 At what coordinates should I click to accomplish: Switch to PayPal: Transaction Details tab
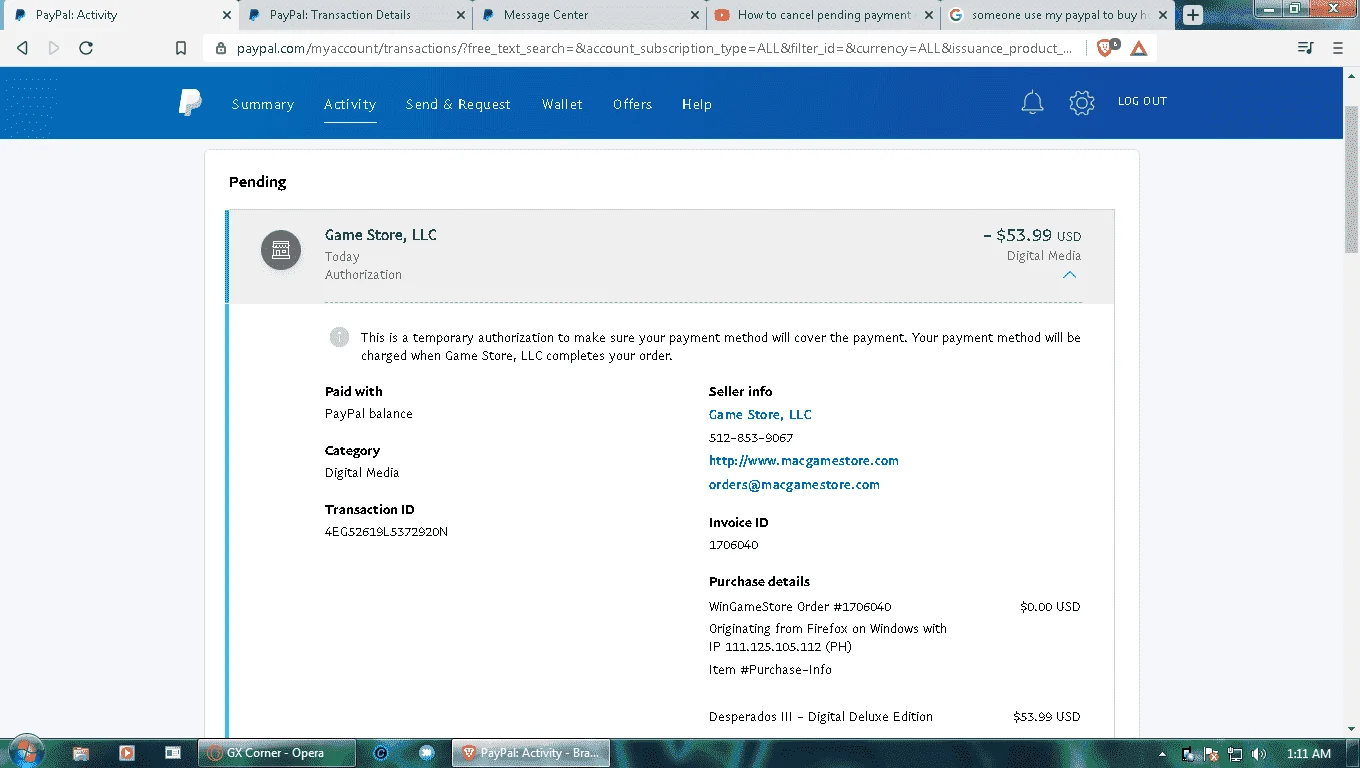tap(355, 15)
